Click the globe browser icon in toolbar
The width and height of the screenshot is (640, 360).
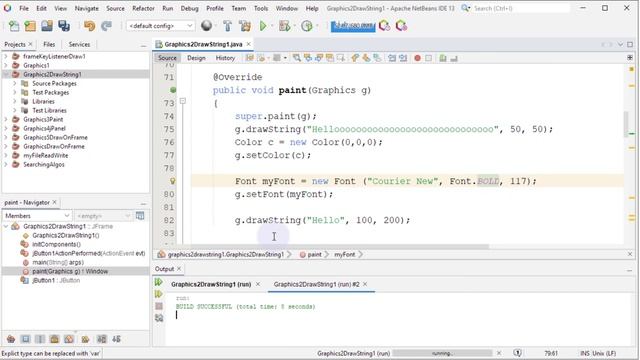click(207, 26)
